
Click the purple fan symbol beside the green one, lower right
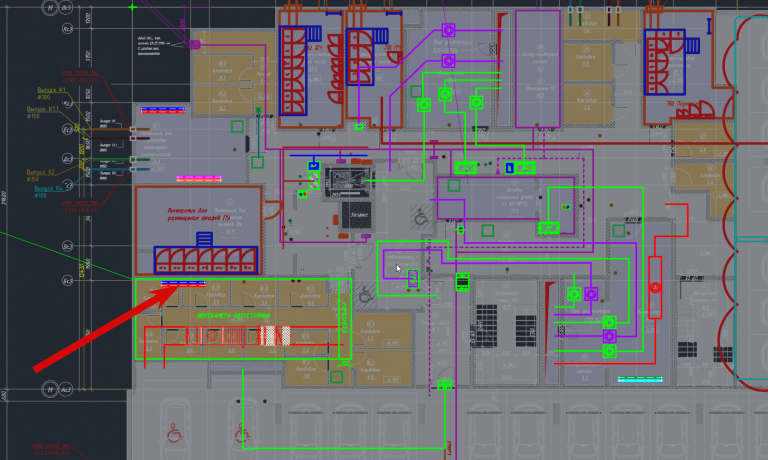[591, 294]
